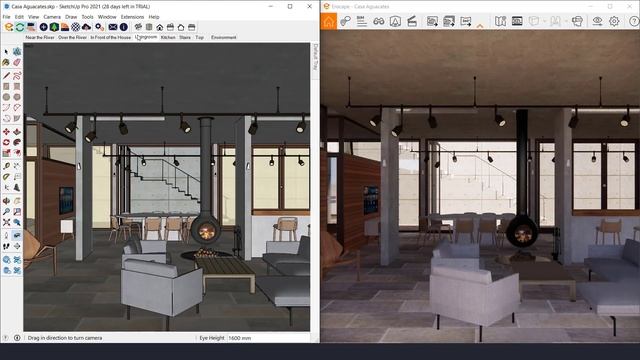Toggle Enscape Visual Settings eye icon

(597, 21)
